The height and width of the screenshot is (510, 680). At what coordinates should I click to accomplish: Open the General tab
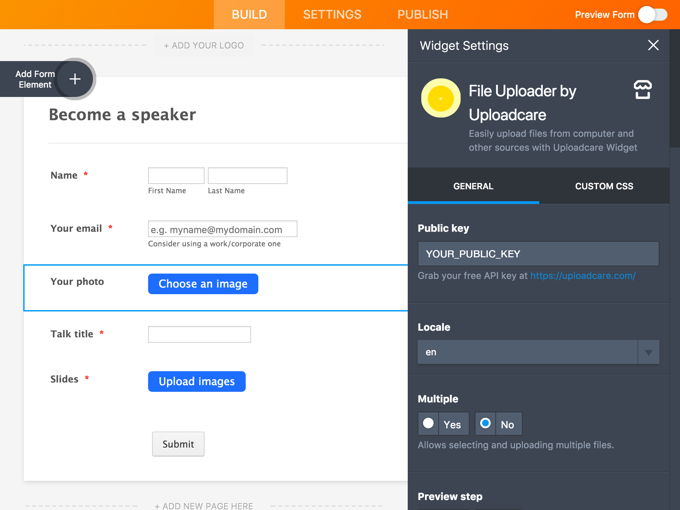tap(473, 186)
